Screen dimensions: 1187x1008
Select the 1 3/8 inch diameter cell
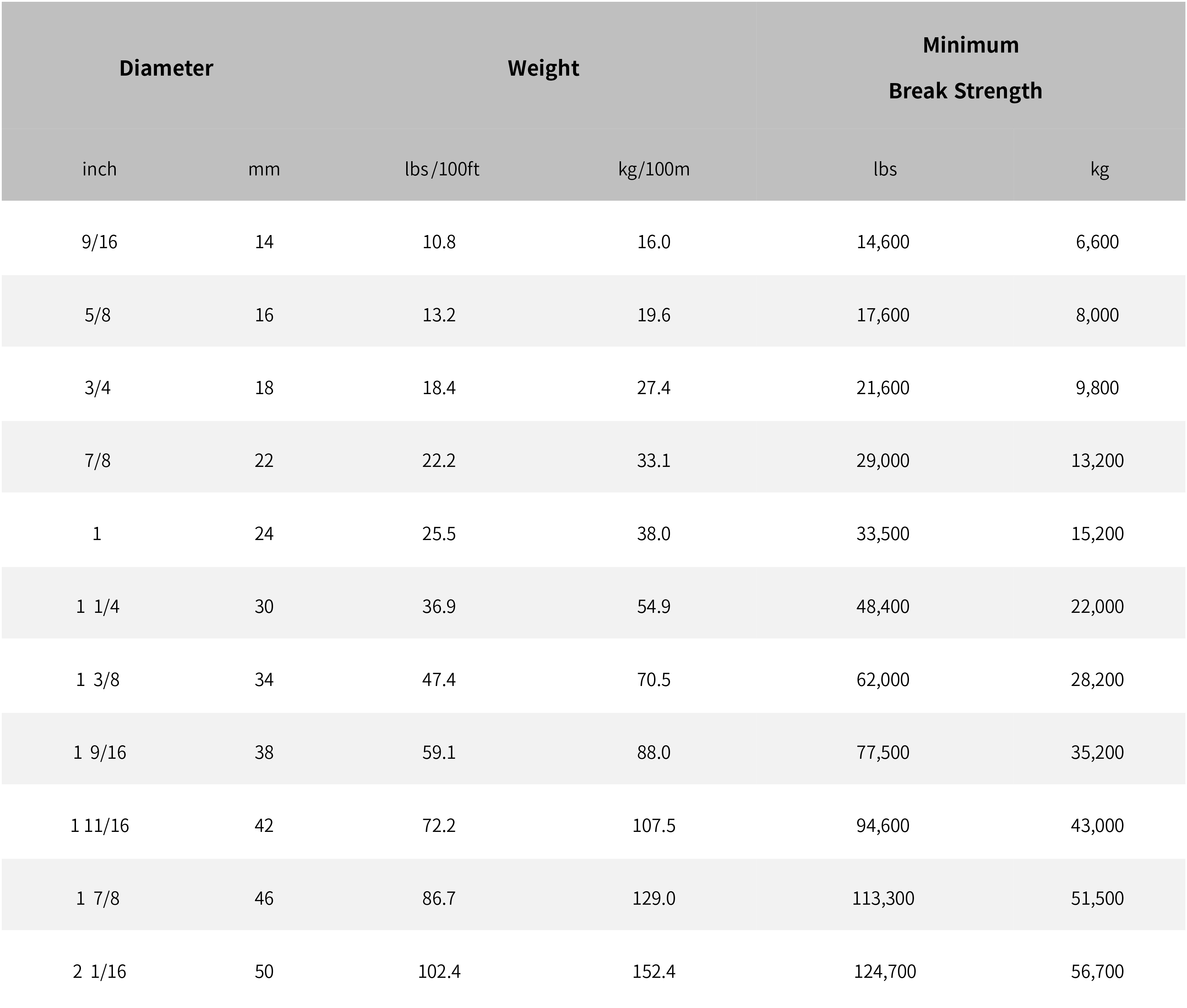pos(98,680)
